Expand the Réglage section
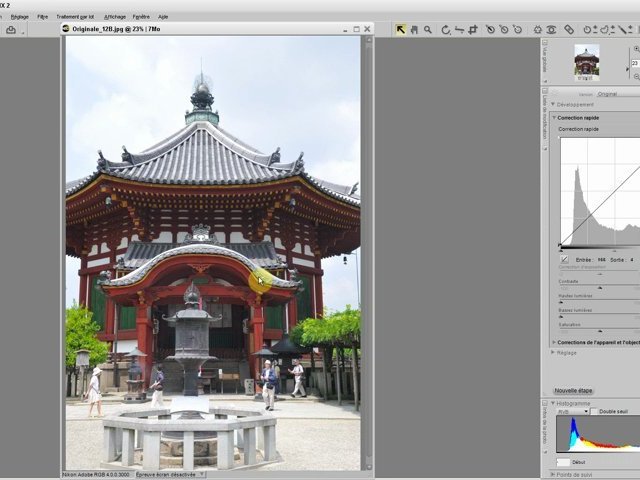 (x=554, y=352)
